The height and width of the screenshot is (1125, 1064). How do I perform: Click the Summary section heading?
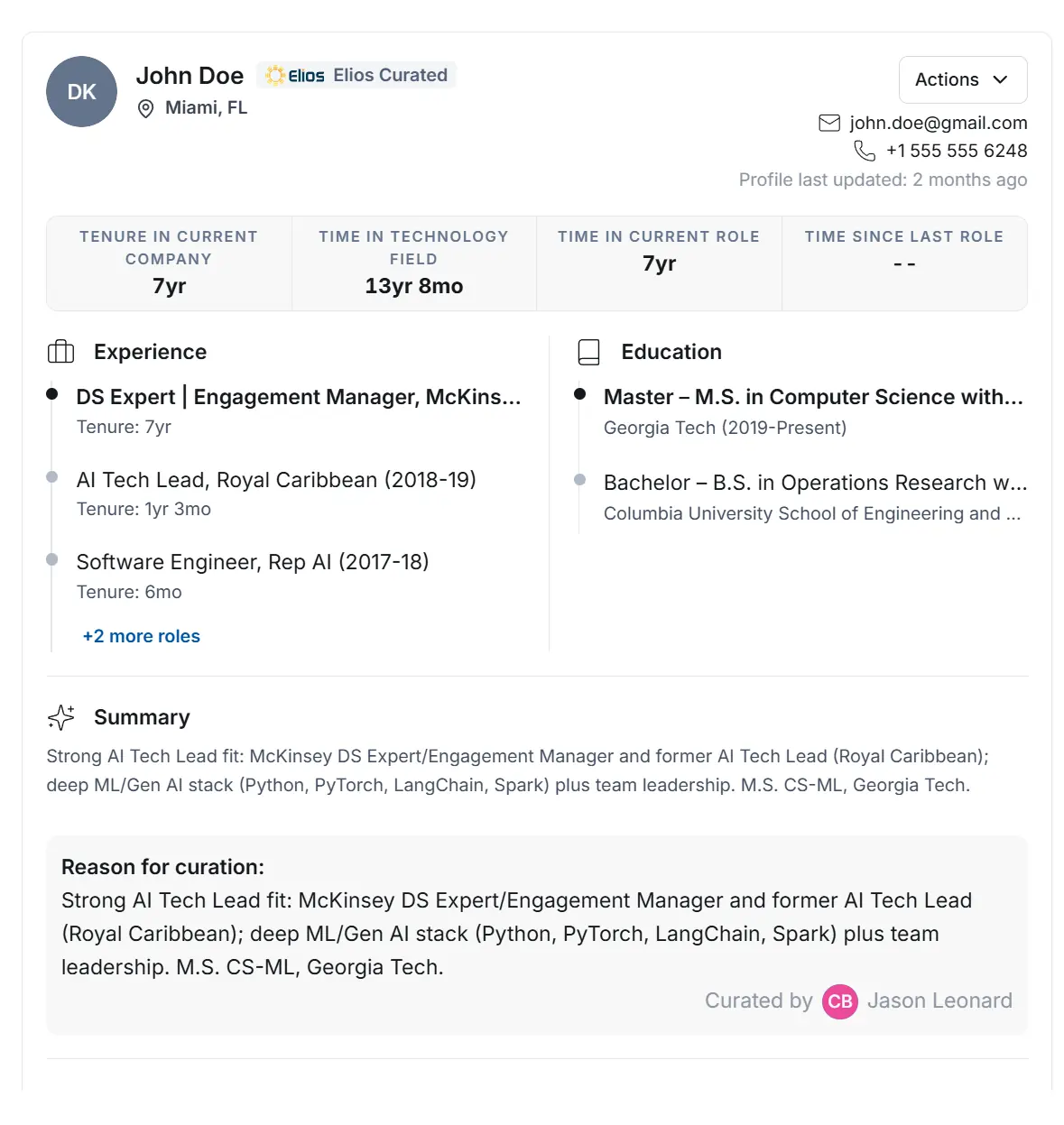142,717
